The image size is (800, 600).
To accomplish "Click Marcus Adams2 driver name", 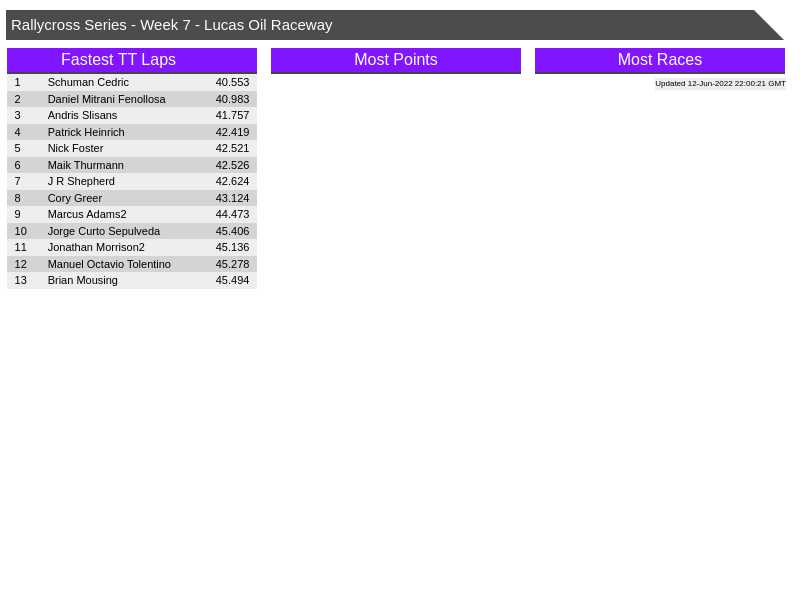I will tap(87, 214).
